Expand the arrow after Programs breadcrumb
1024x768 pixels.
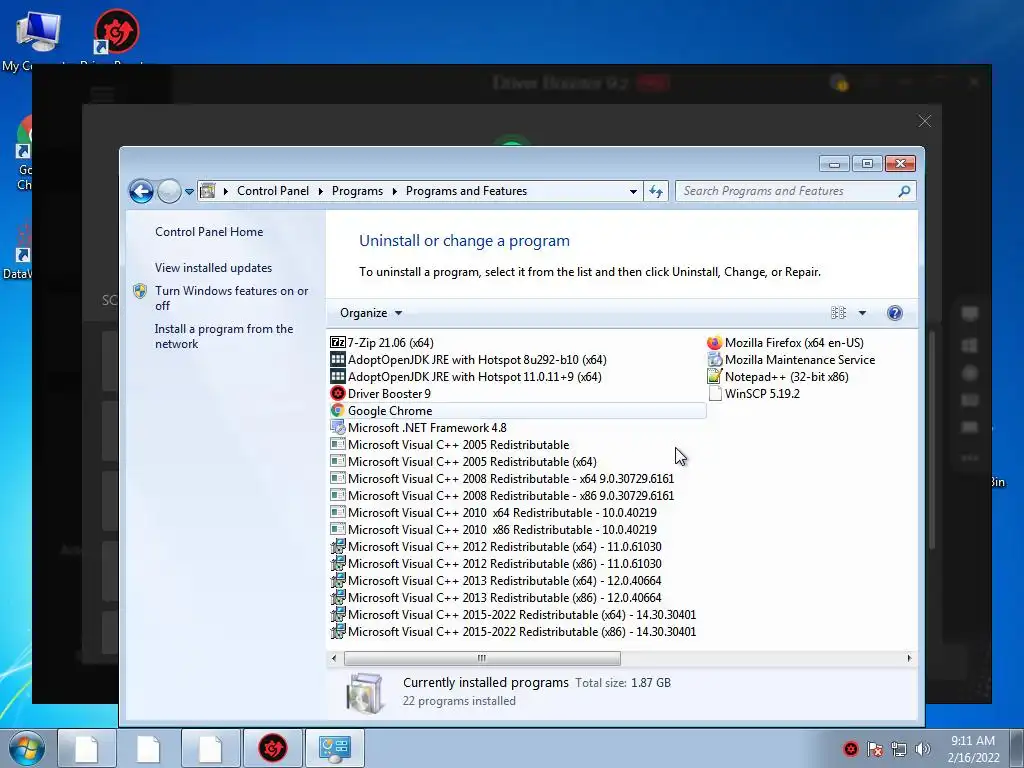pyautogui.click(x=394, y=191)
